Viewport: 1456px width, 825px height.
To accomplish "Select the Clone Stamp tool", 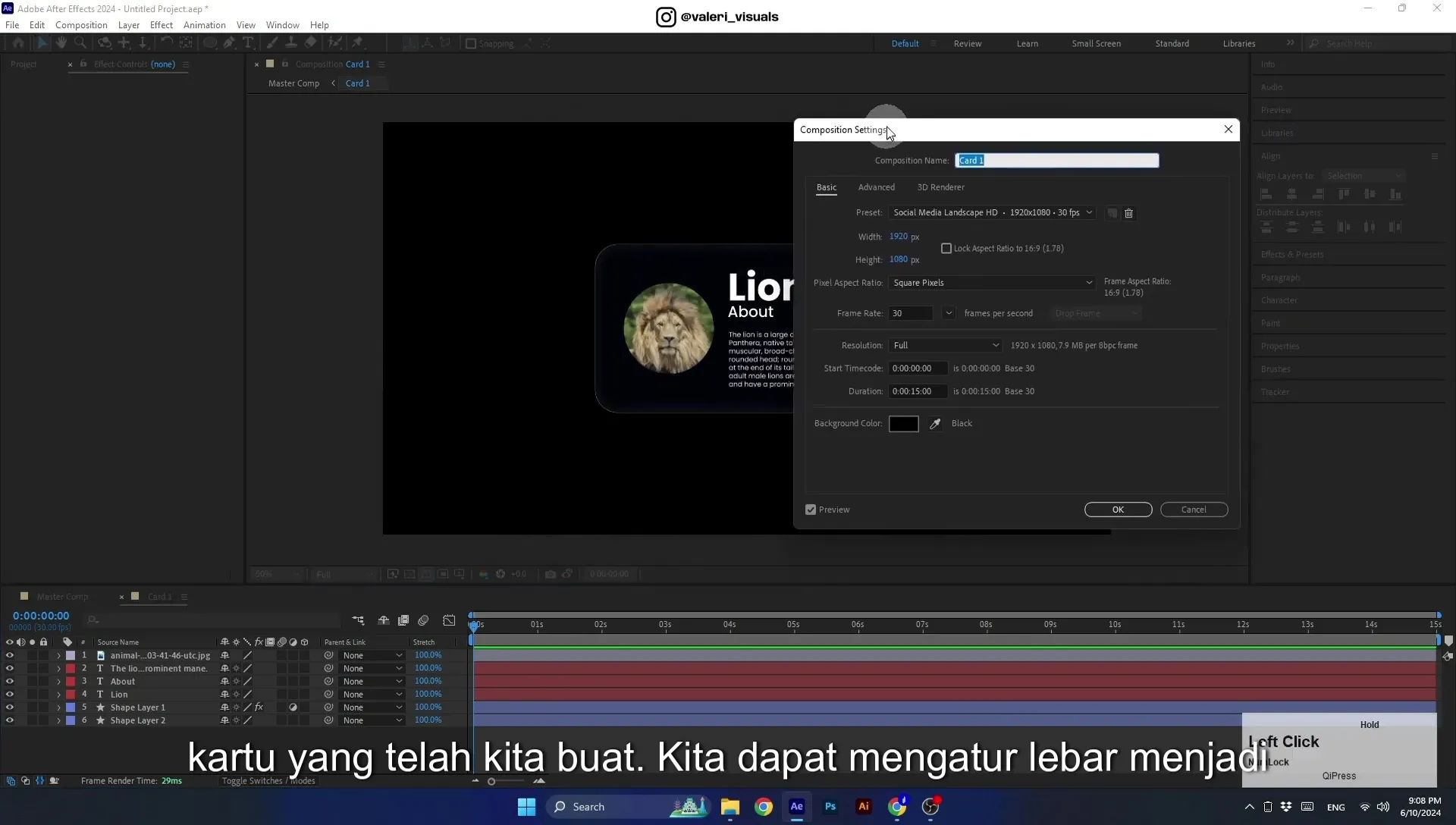I will pos(290,43).
